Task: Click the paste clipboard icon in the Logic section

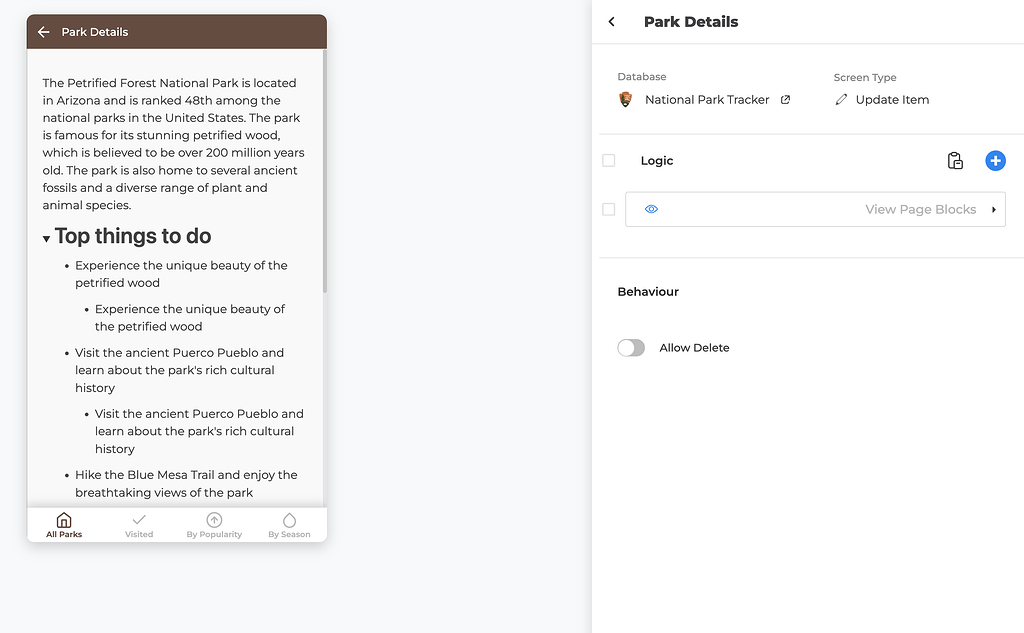Action: [x=955, y=160]
